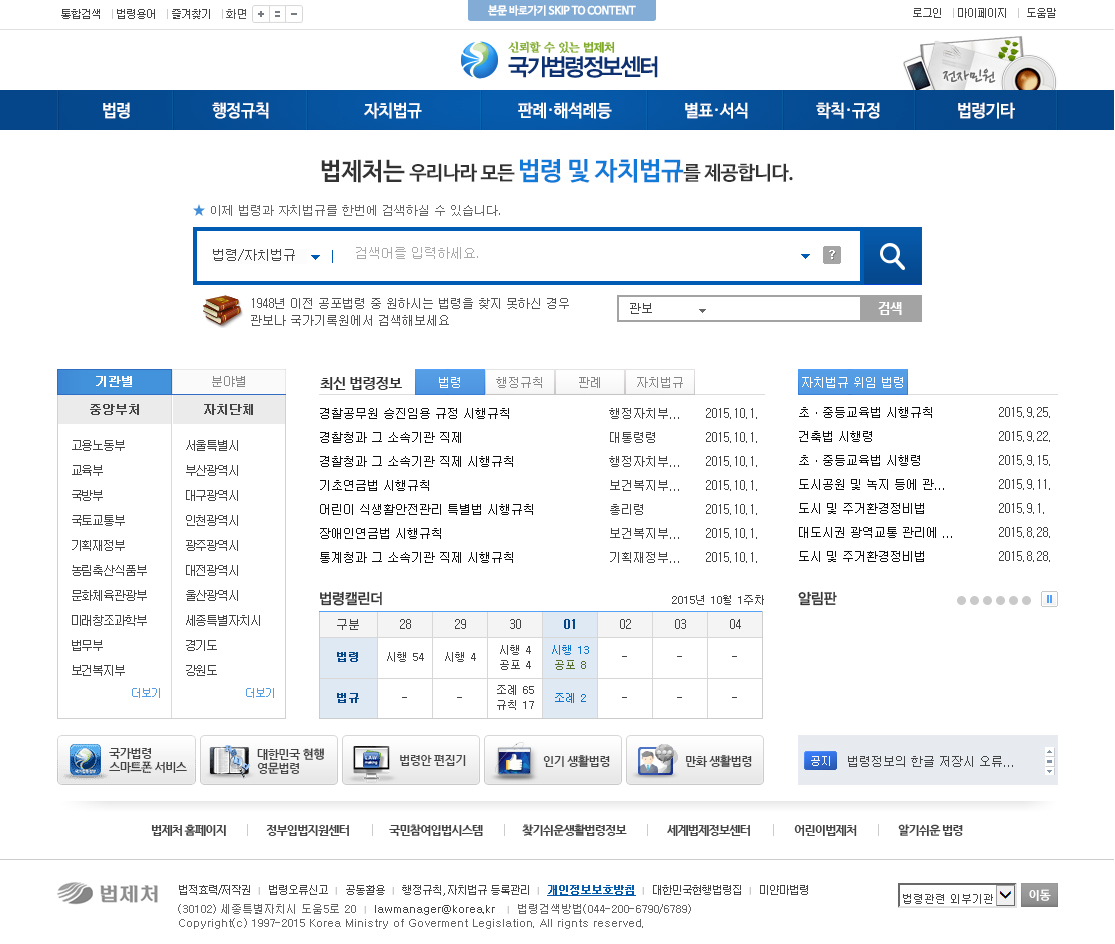Open calendar 시행 13 for day 01
Screen dimensions: 1115x944
click(570, 650)
